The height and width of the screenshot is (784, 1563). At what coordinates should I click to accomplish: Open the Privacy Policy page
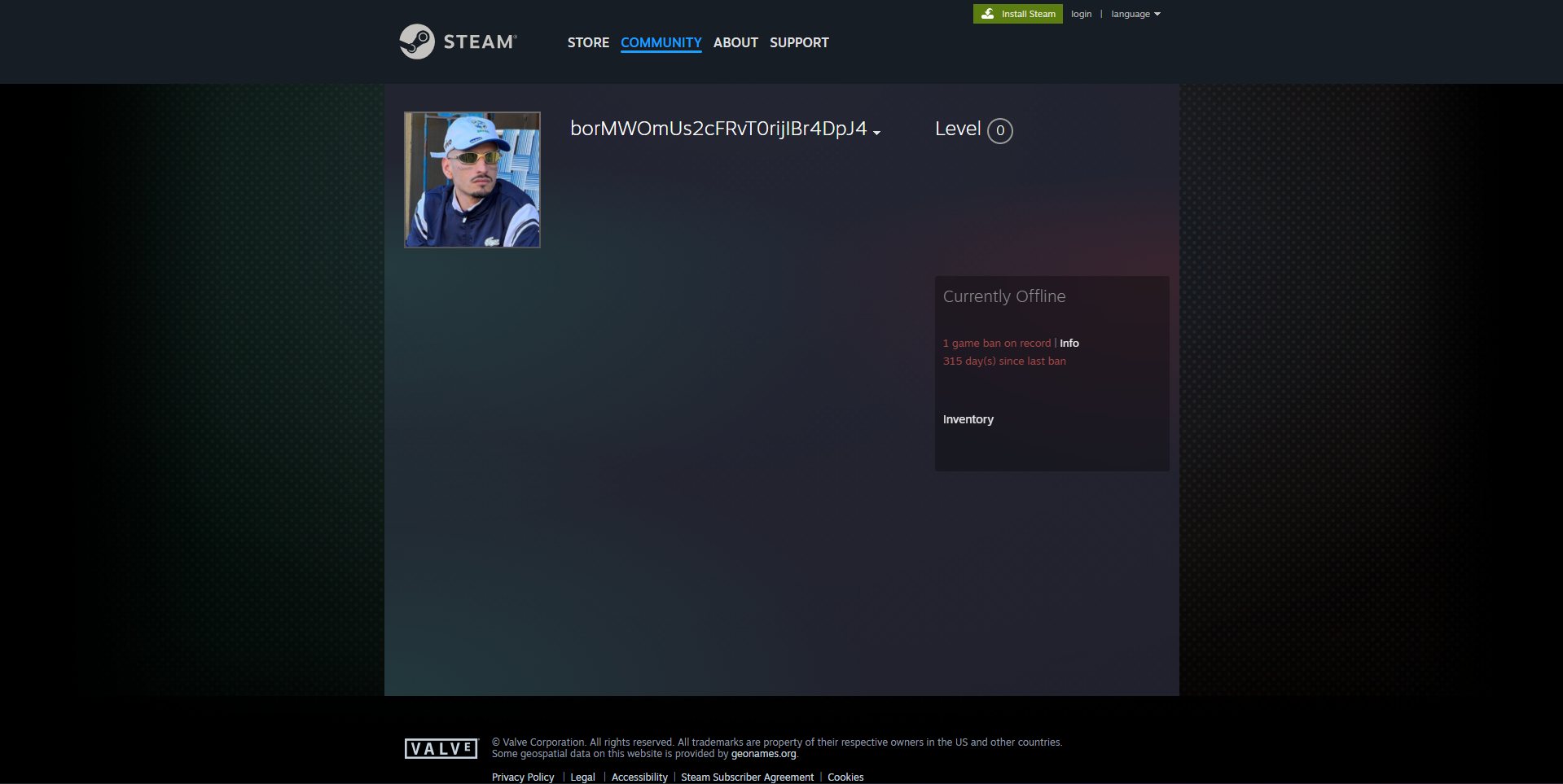[x=523, y=777]
